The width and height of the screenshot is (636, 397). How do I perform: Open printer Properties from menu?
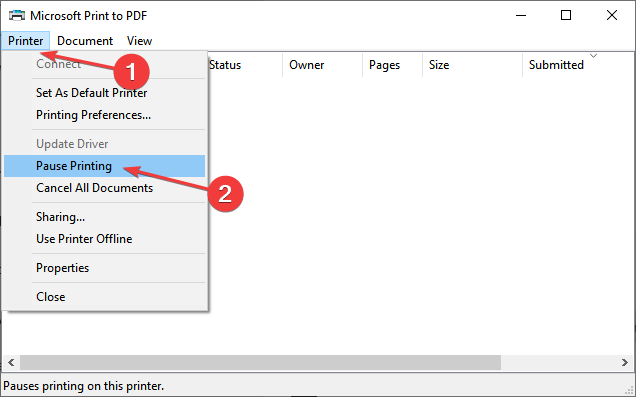[105, 268]
